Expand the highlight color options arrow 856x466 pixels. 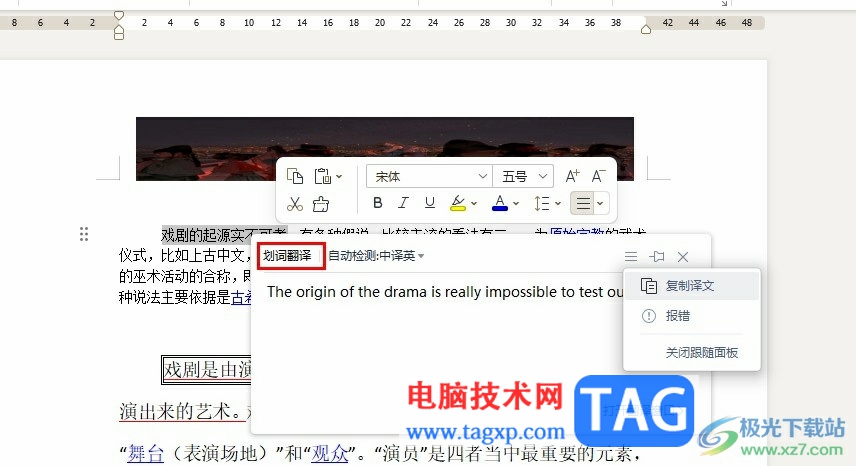pyautogui.click(x=474, y=204)
